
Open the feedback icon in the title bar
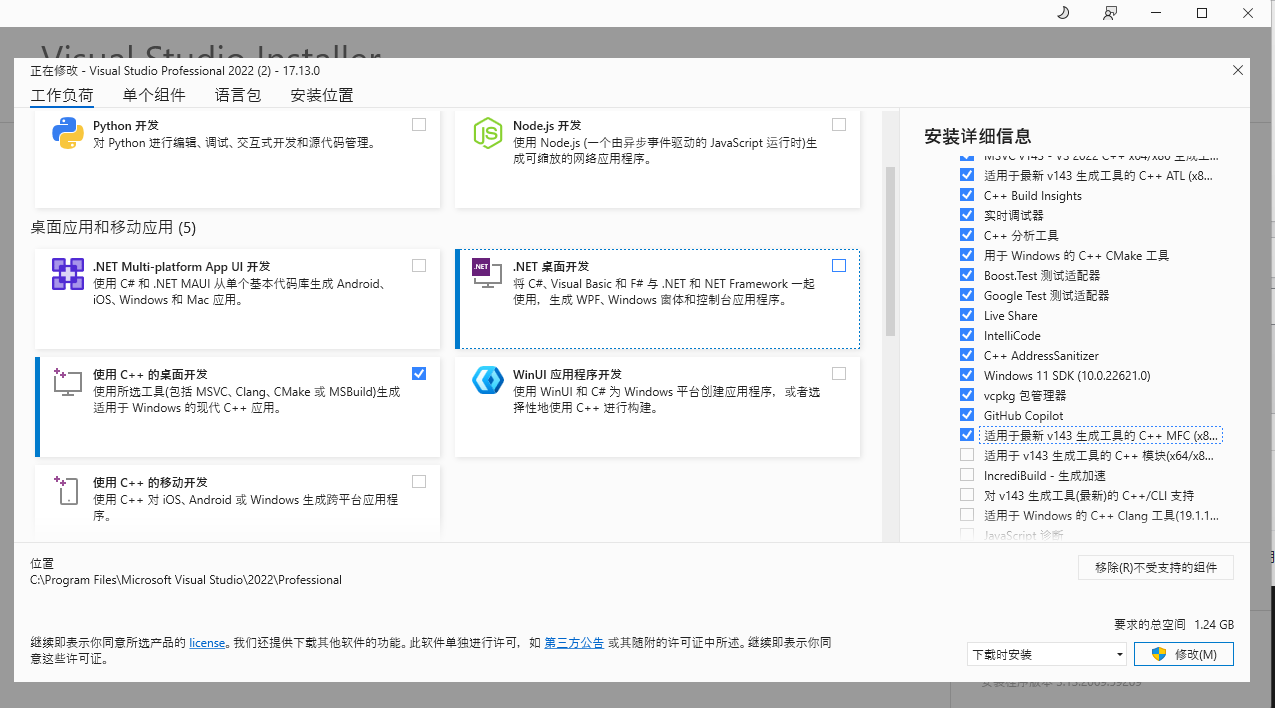point(1110,13)
